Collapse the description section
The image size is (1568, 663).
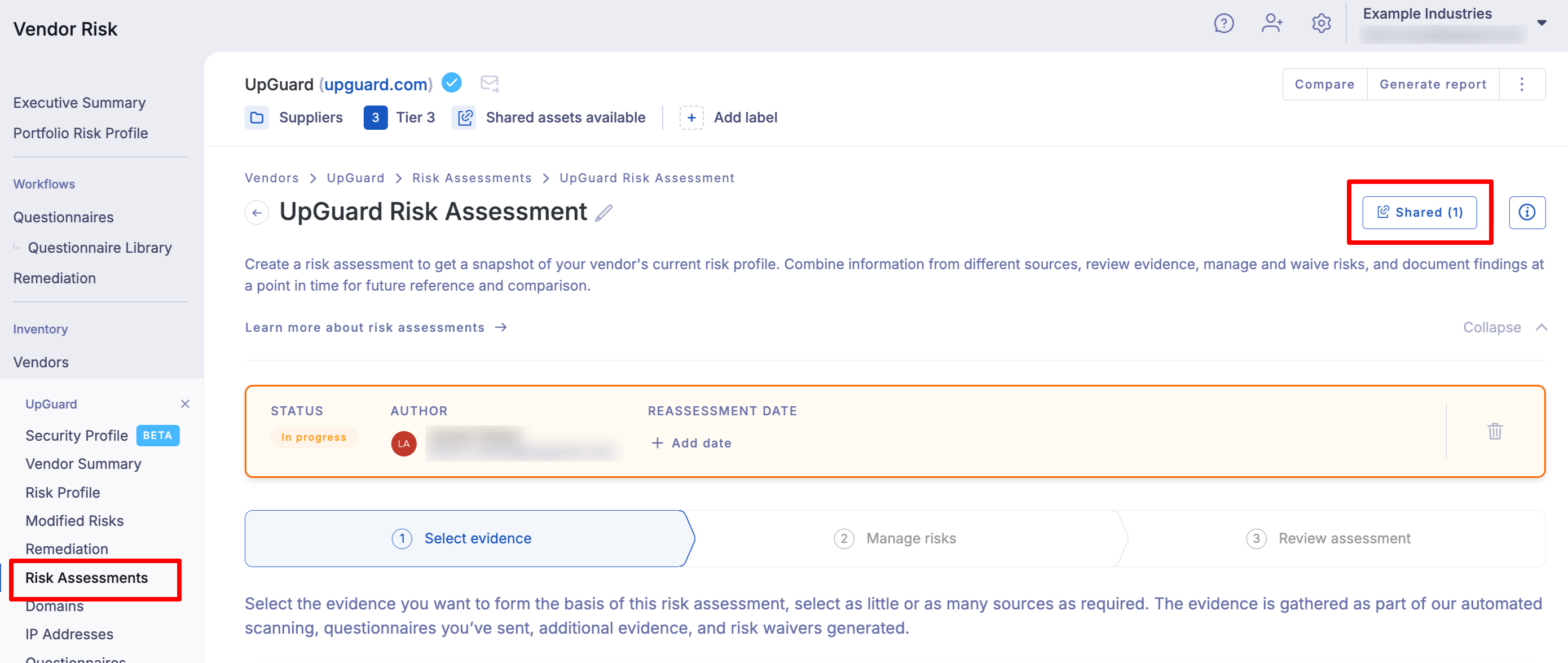click(x=1504, y=327)
